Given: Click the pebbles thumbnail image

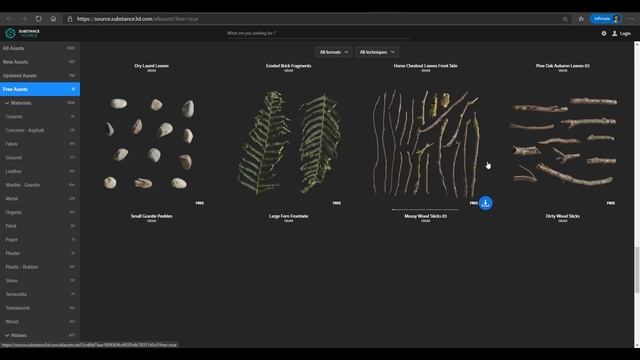Looking at the screenshot, I should pyautogui.click(x=149, y=143).
